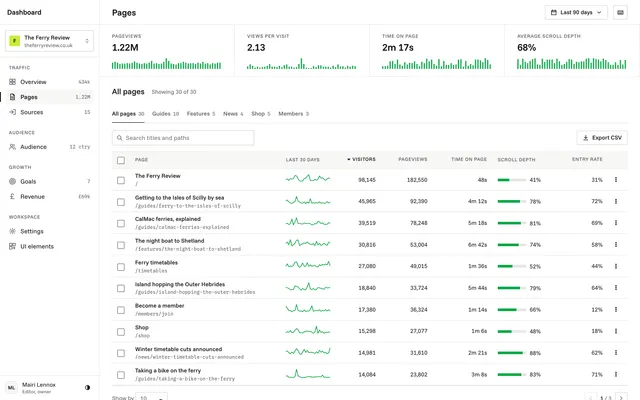Screen dimensions: 640x400
Task: Open row menu for Winter timetable cuts
Action: 616,353
